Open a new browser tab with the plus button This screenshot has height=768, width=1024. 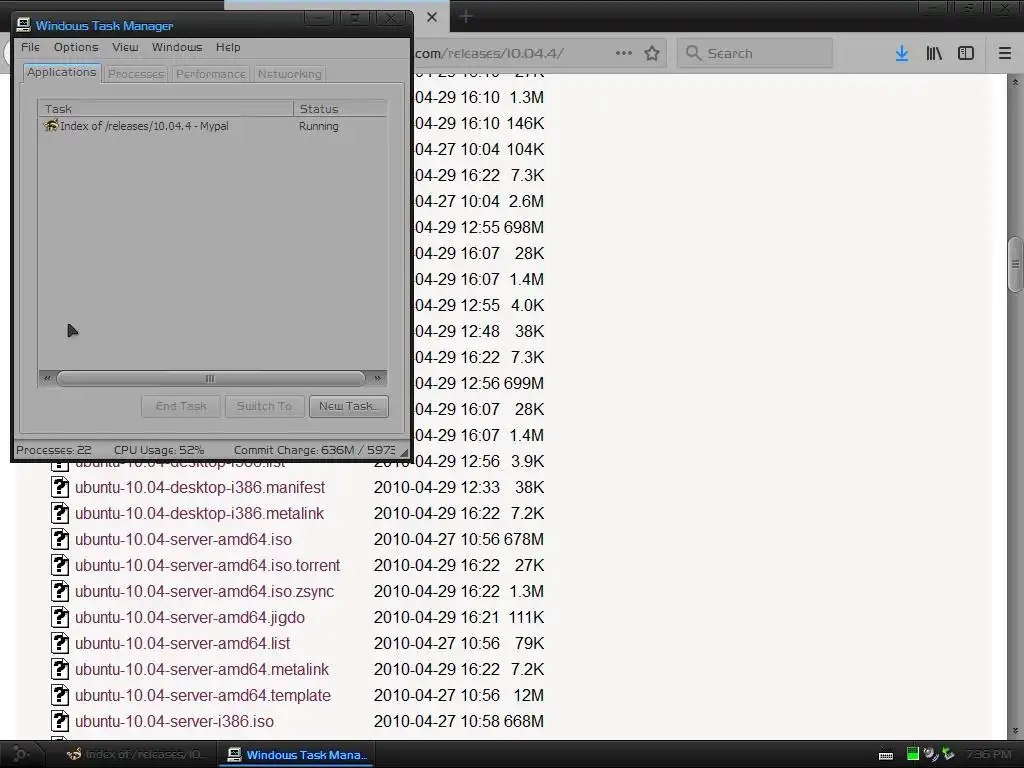(466, 16)
